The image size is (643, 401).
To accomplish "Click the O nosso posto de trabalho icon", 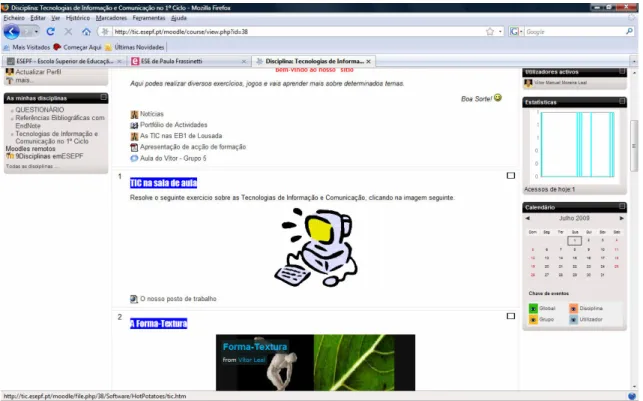I will click(x=134, y=299).
